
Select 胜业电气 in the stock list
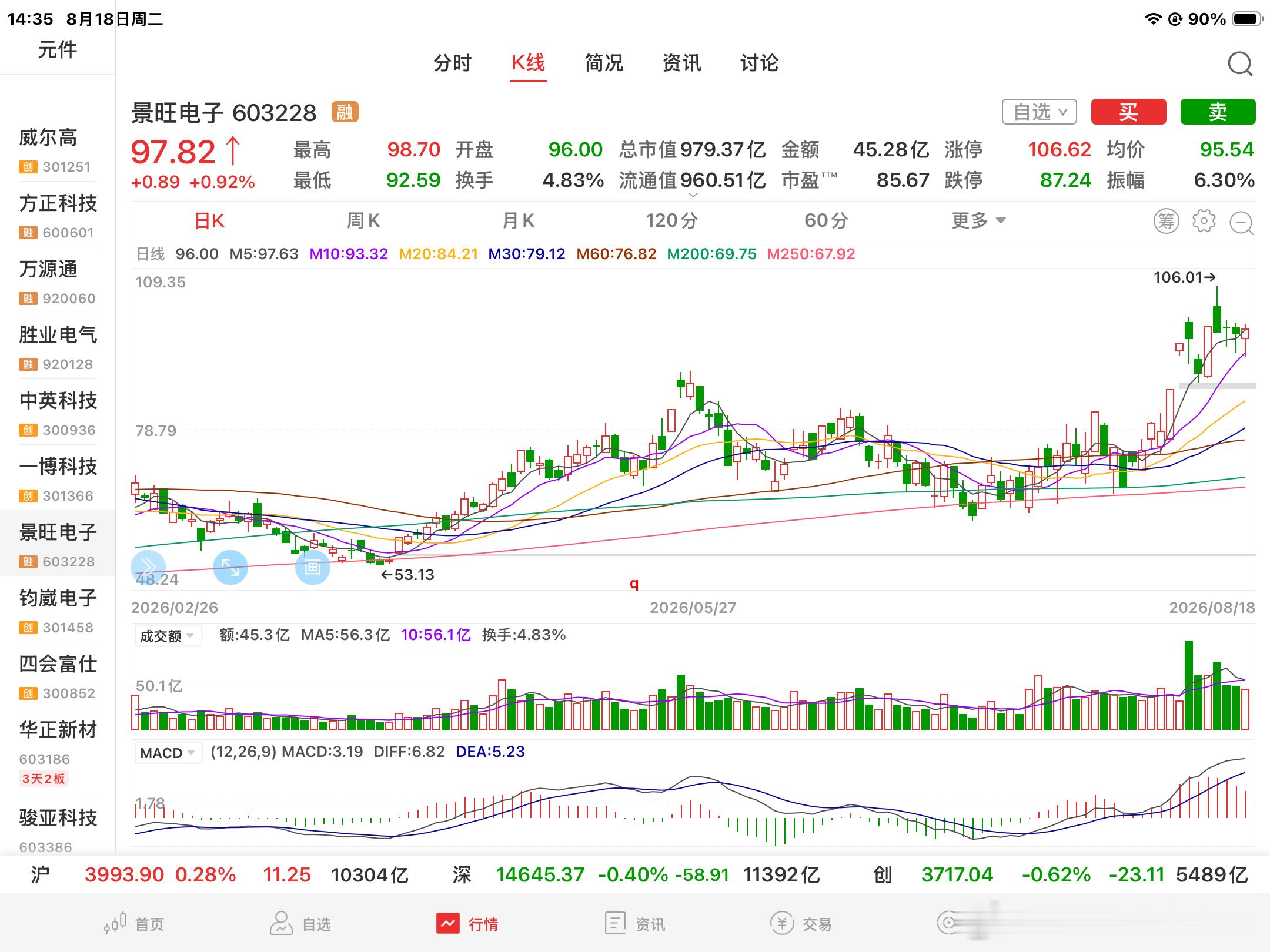[x=58, y=348]
